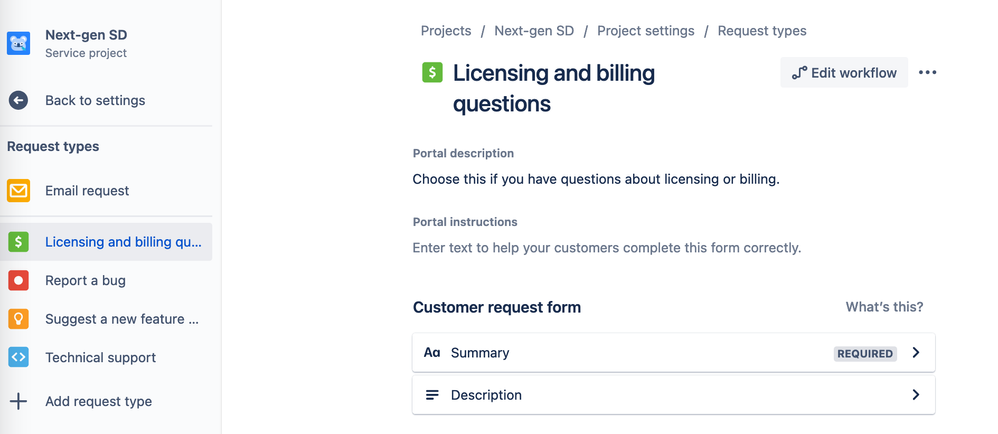Open the What's this? link
The image size is (998, 434).
[884, 307]
